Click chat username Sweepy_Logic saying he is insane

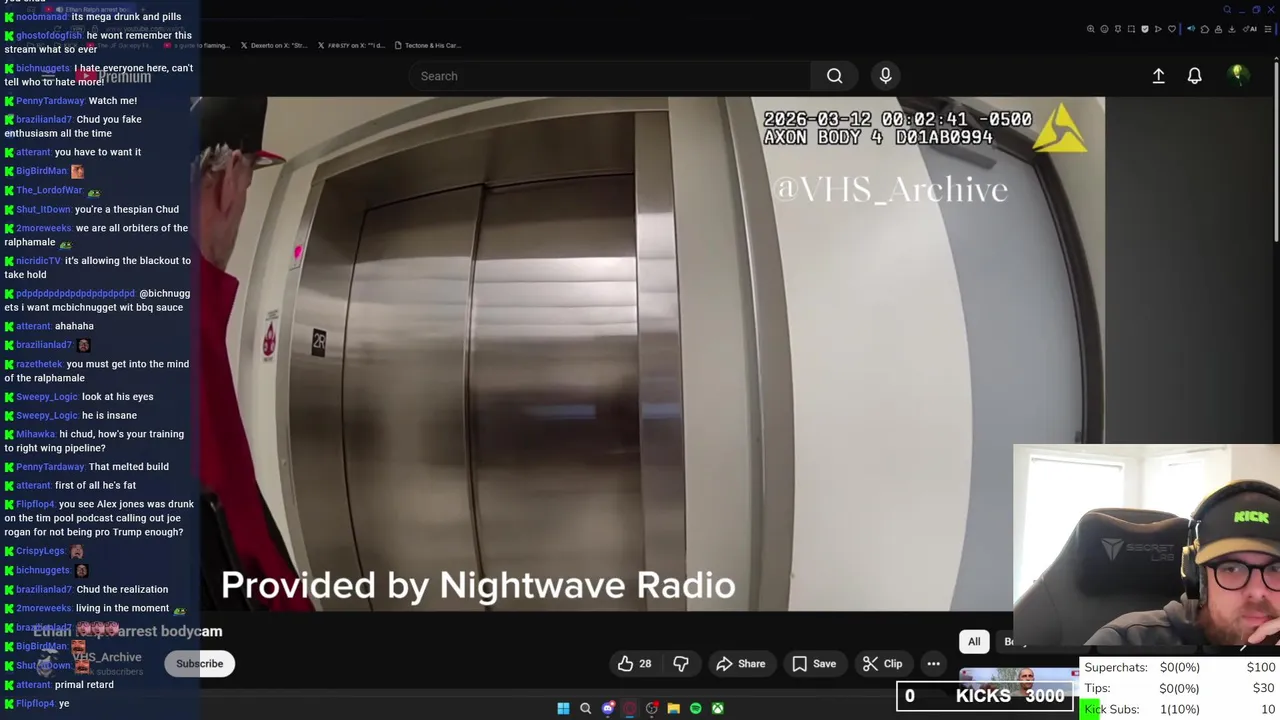[x=47, y=416]
